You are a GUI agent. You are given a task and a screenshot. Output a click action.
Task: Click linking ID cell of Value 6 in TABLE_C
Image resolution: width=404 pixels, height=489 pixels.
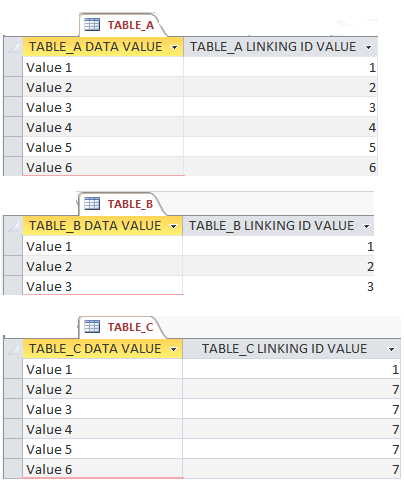click(x=291, y=469)
